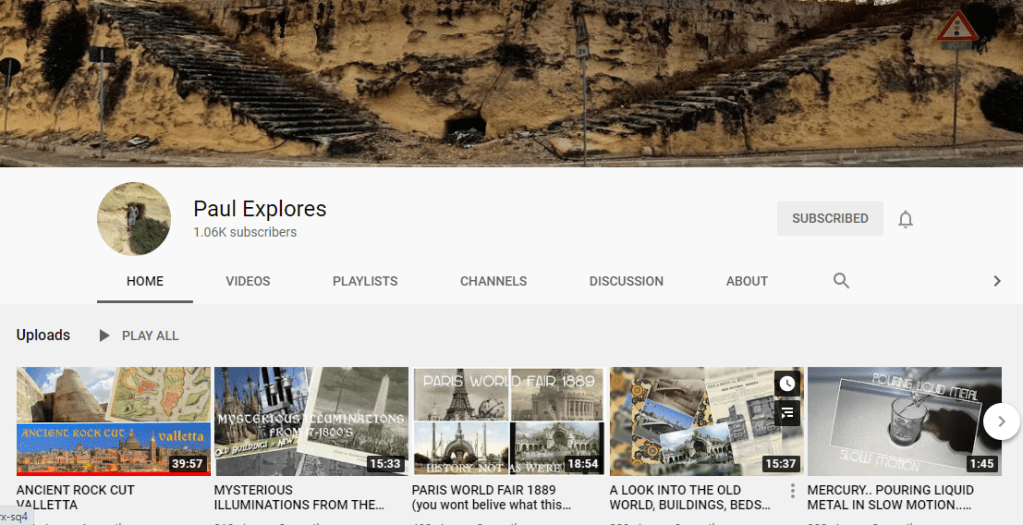The image size is (1023, 525).
Task: Open three-dot menu for Old World video
Action: (x=792, y=491)
